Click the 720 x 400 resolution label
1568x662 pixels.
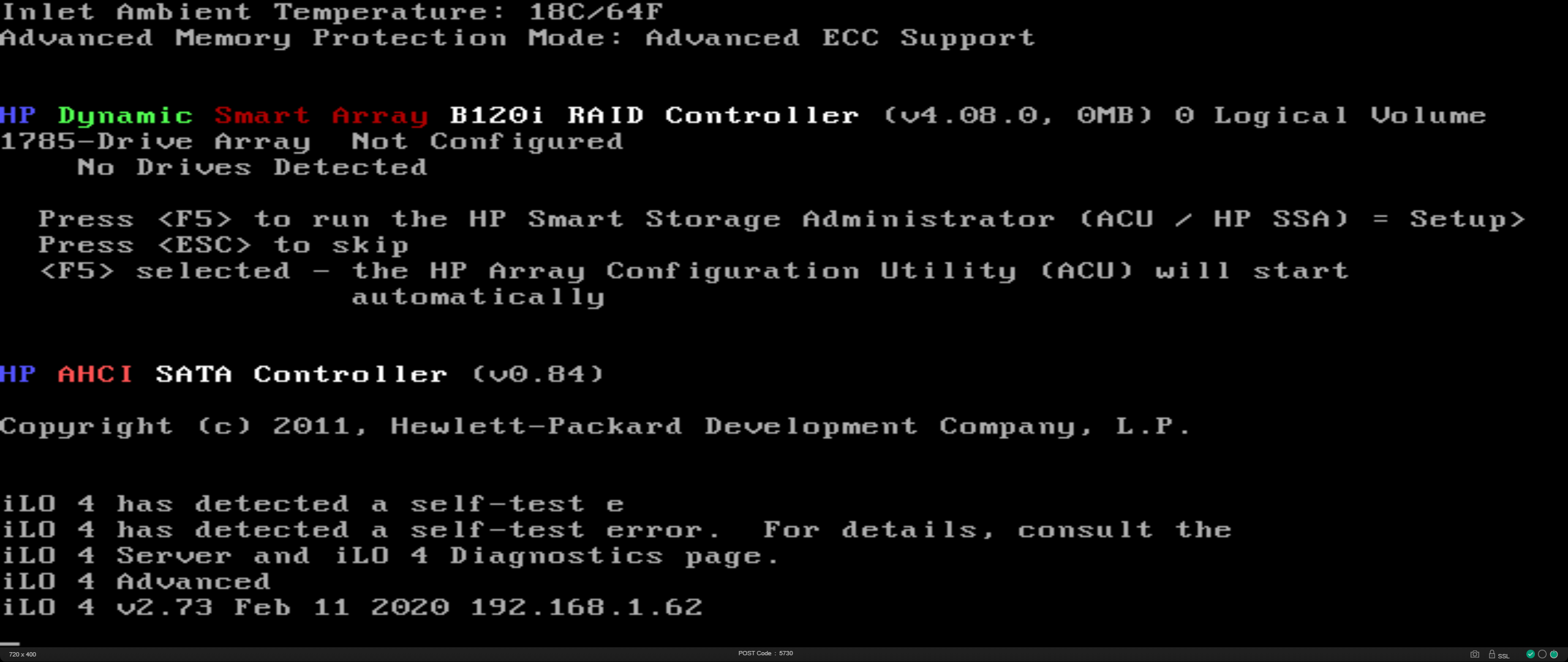pyautogui.click(x=23, y=654)
